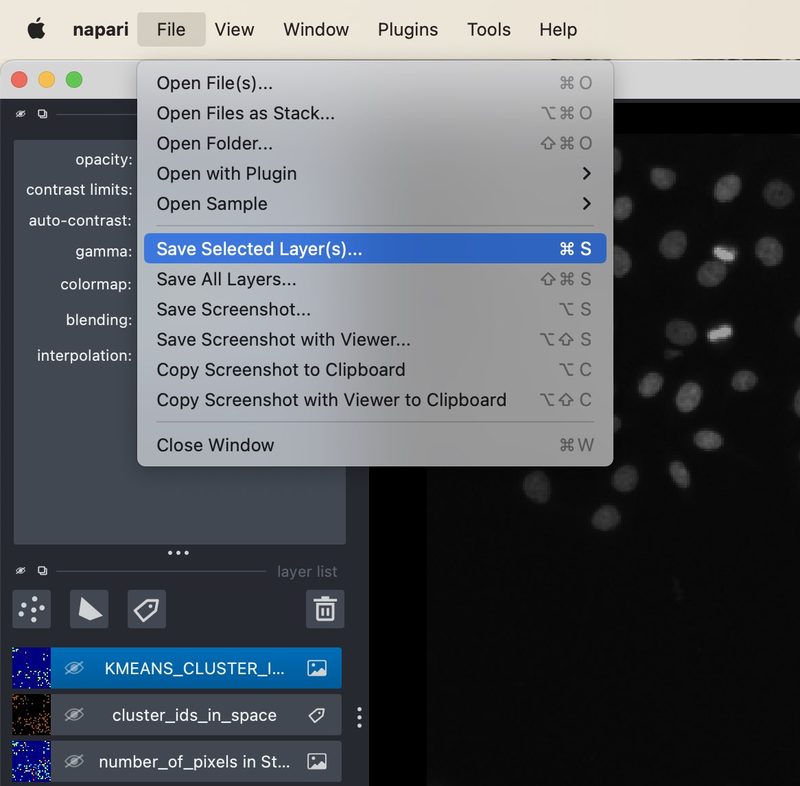Float the layer controls dock widget

[42, 114]
